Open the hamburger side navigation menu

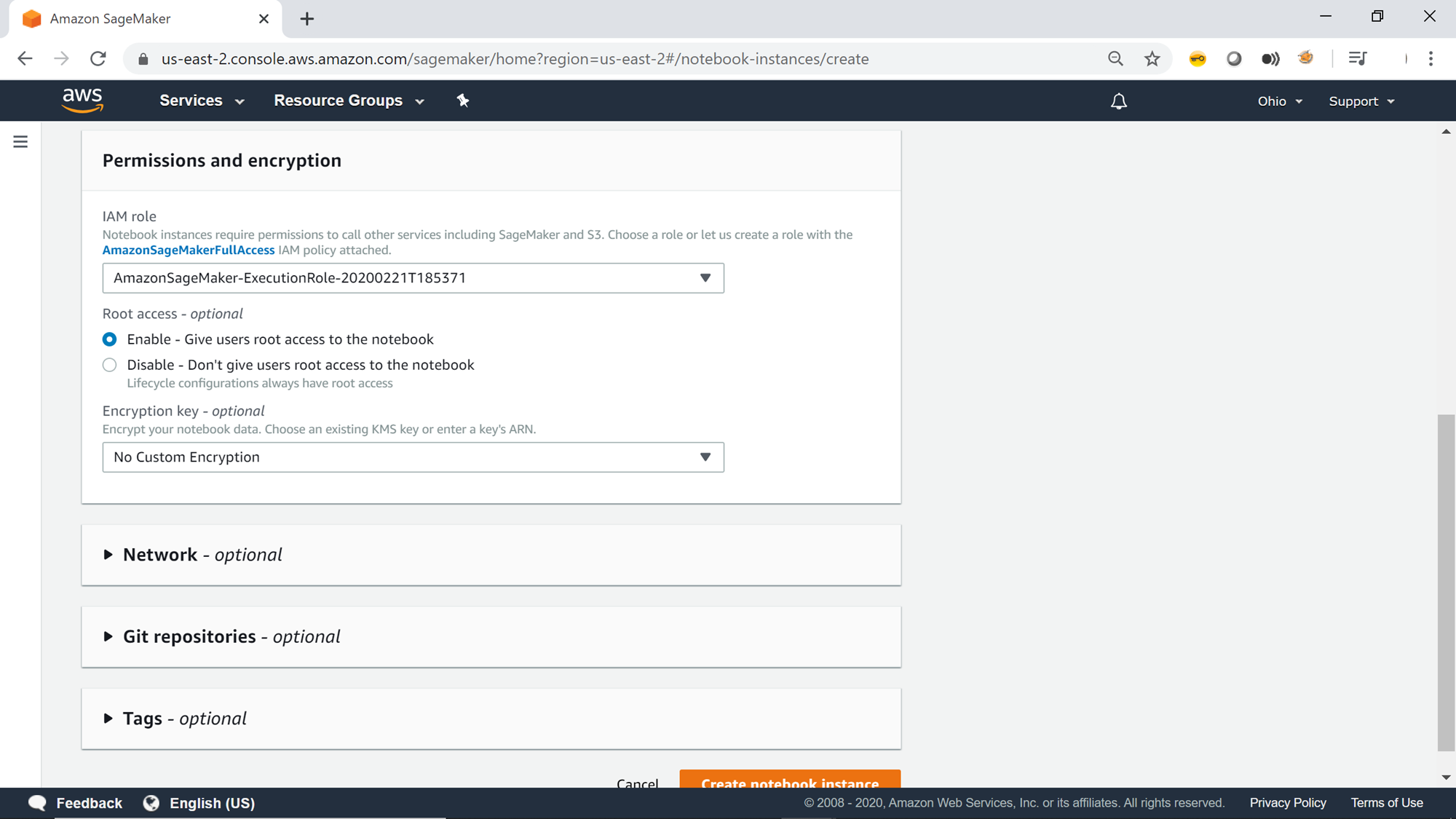click(x=20, y=142)
